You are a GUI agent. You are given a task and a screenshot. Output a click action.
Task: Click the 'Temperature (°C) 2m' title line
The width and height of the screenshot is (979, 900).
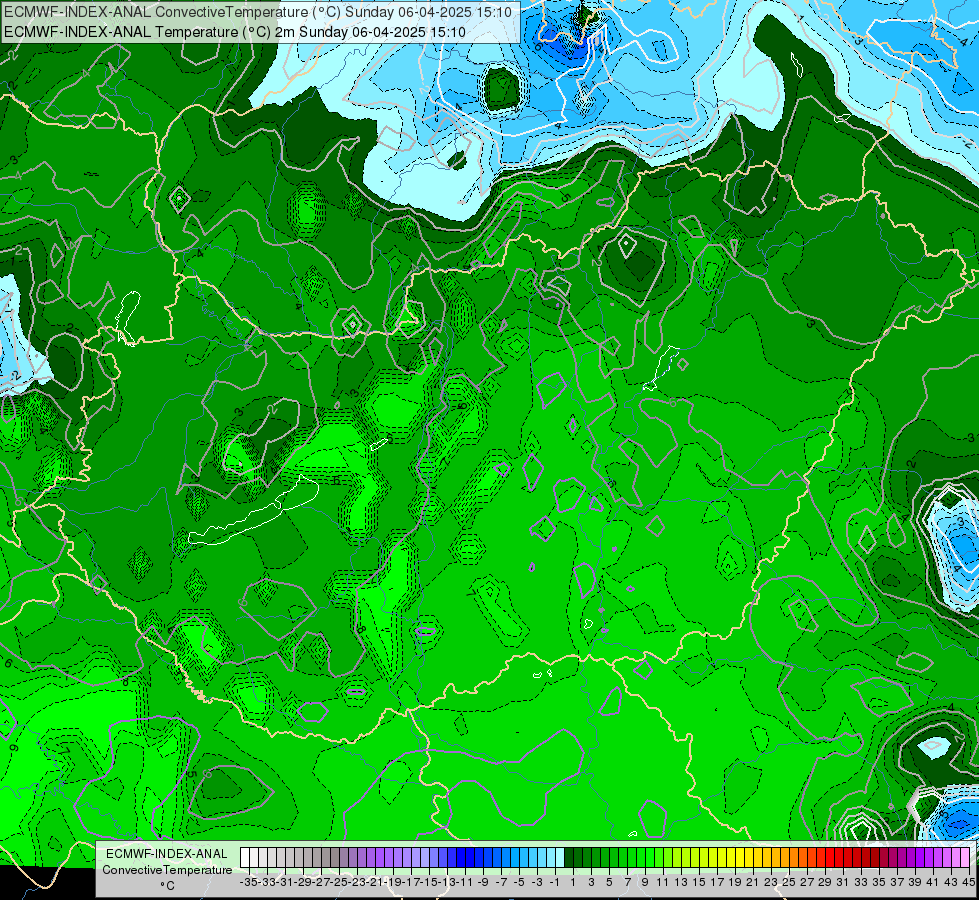[x=234, y=32]
